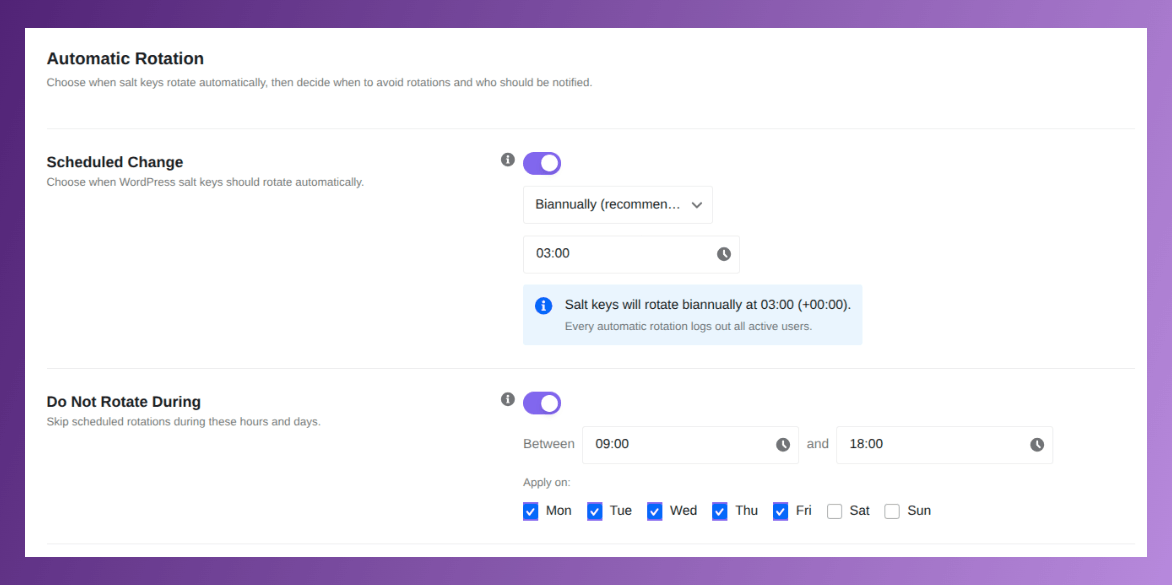
Task: Check the Sun checkbox
Action: [x=892, y=512]
